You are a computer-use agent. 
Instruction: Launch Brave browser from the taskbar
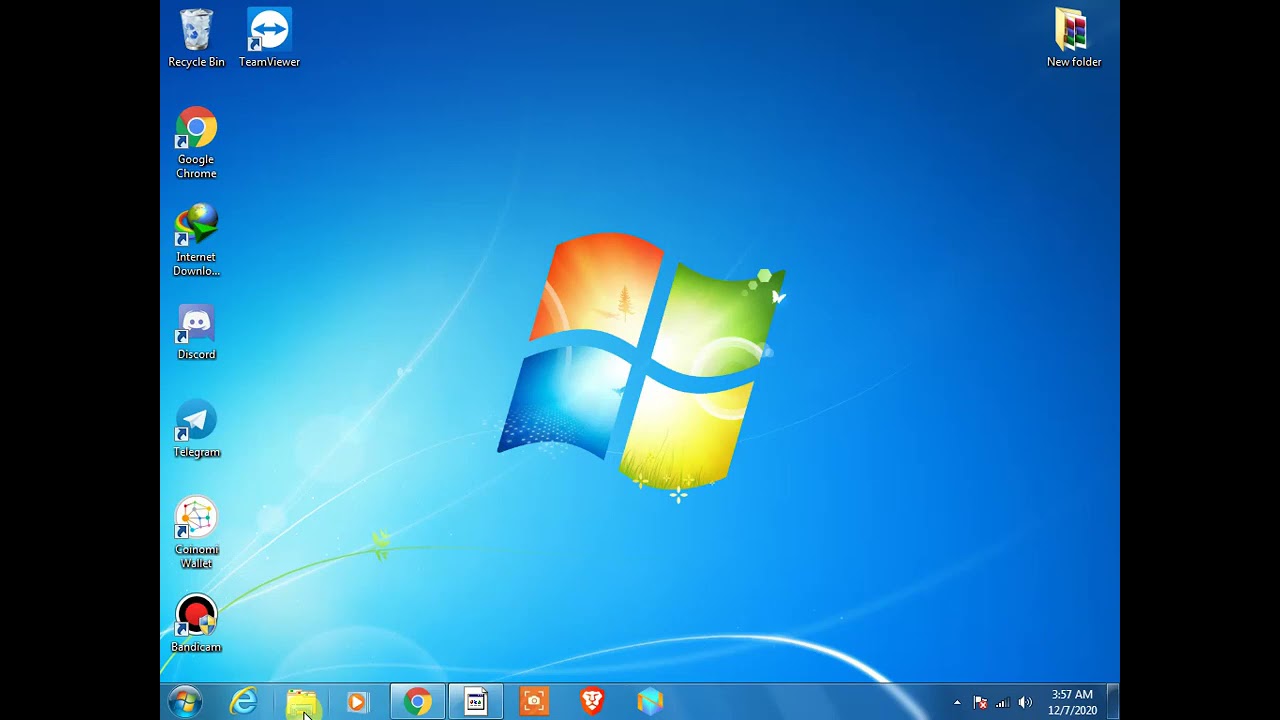click(x=592, y=702)
